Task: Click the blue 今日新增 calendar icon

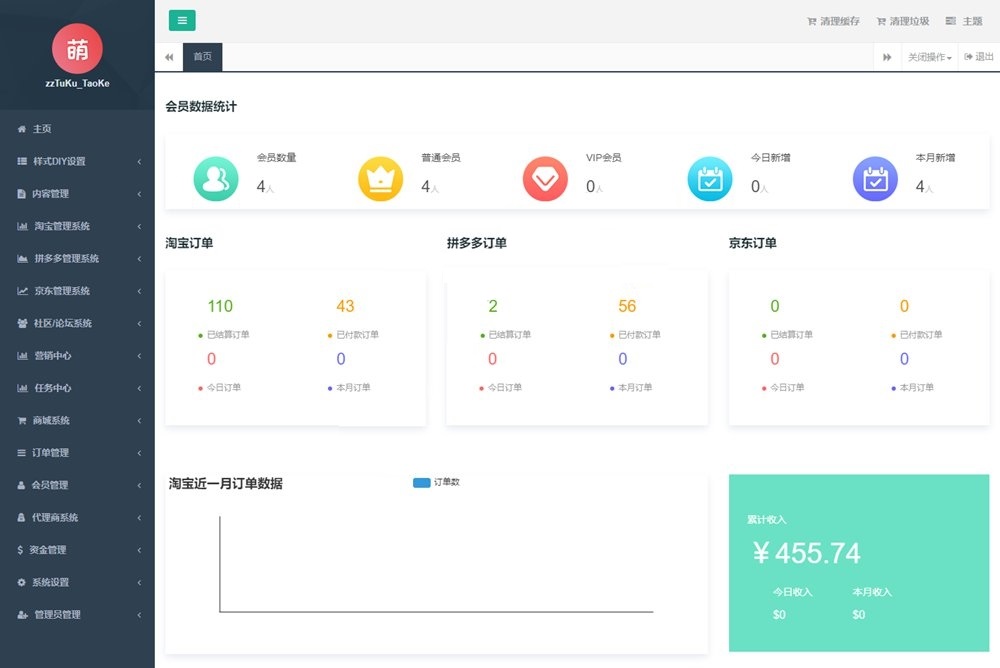Action: click(709, 180)
